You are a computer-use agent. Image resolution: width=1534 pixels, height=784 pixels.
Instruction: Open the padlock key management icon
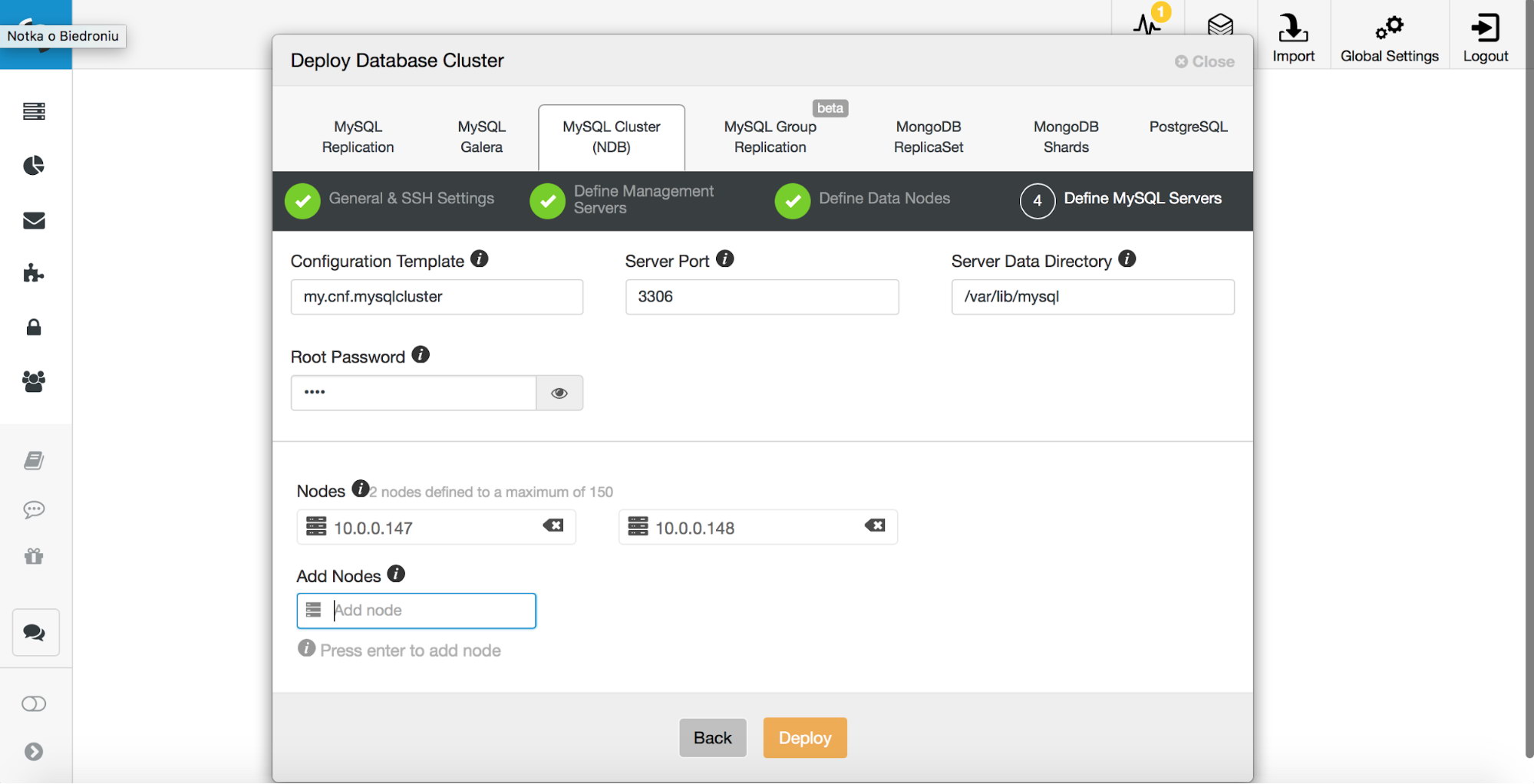(x=34, y=328)
